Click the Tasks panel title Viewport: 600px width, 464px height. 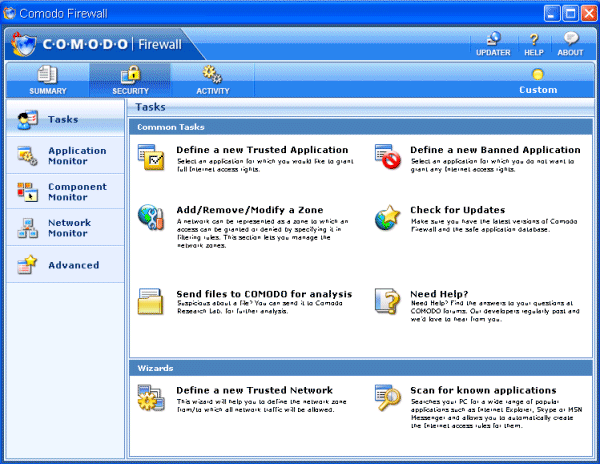click(x=150, y=107)
